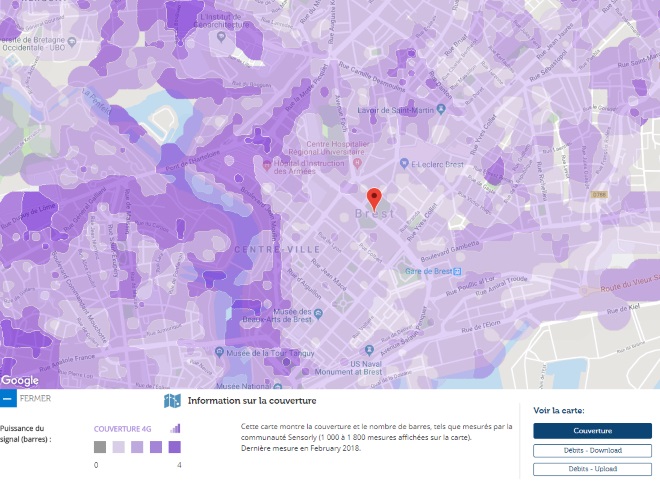660x490 pixels.
Task: Click the red location pin on Brest
Action: [x=374, y=198]
